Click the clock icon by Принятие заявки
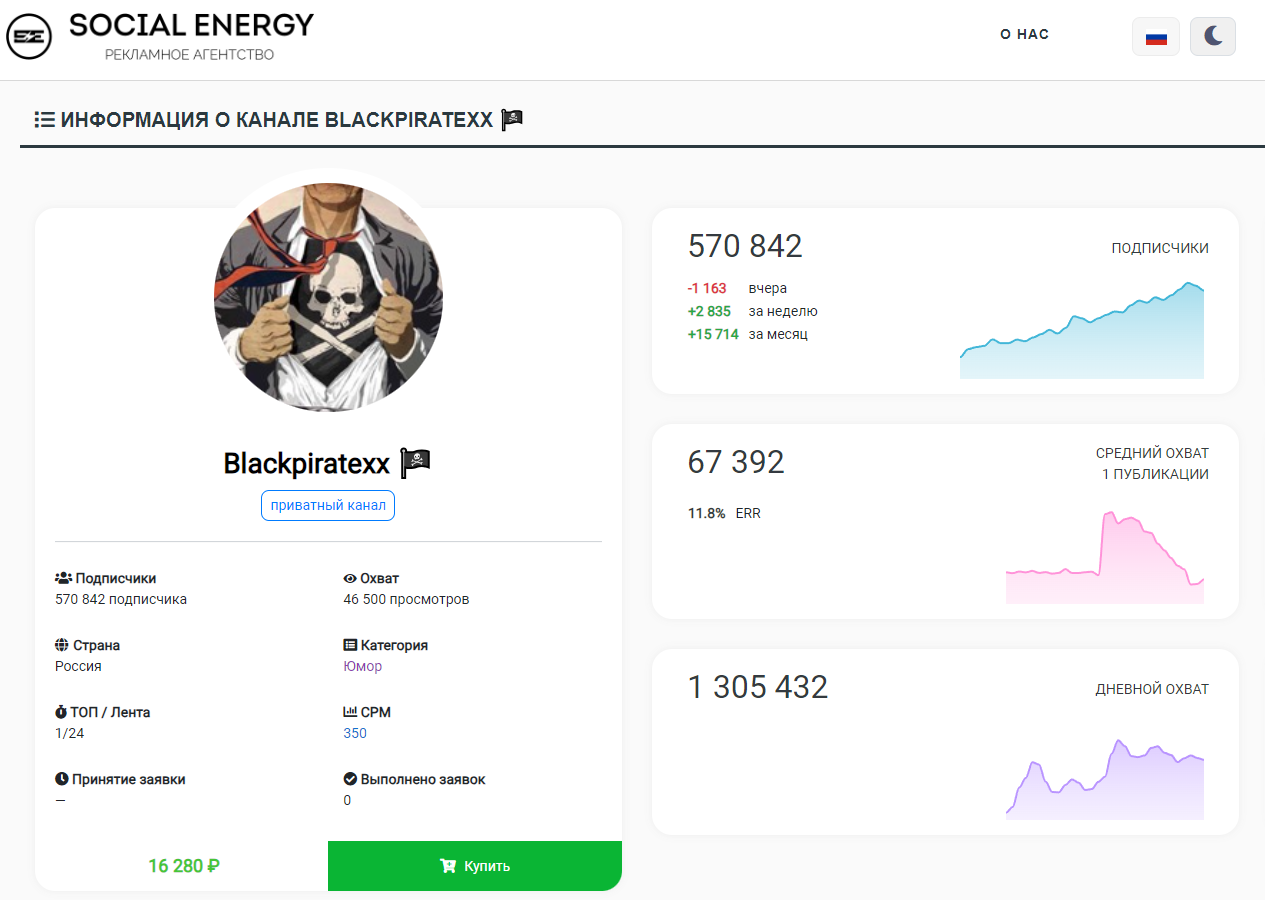This screenshot has height=900, width=1265. (62, 779)
